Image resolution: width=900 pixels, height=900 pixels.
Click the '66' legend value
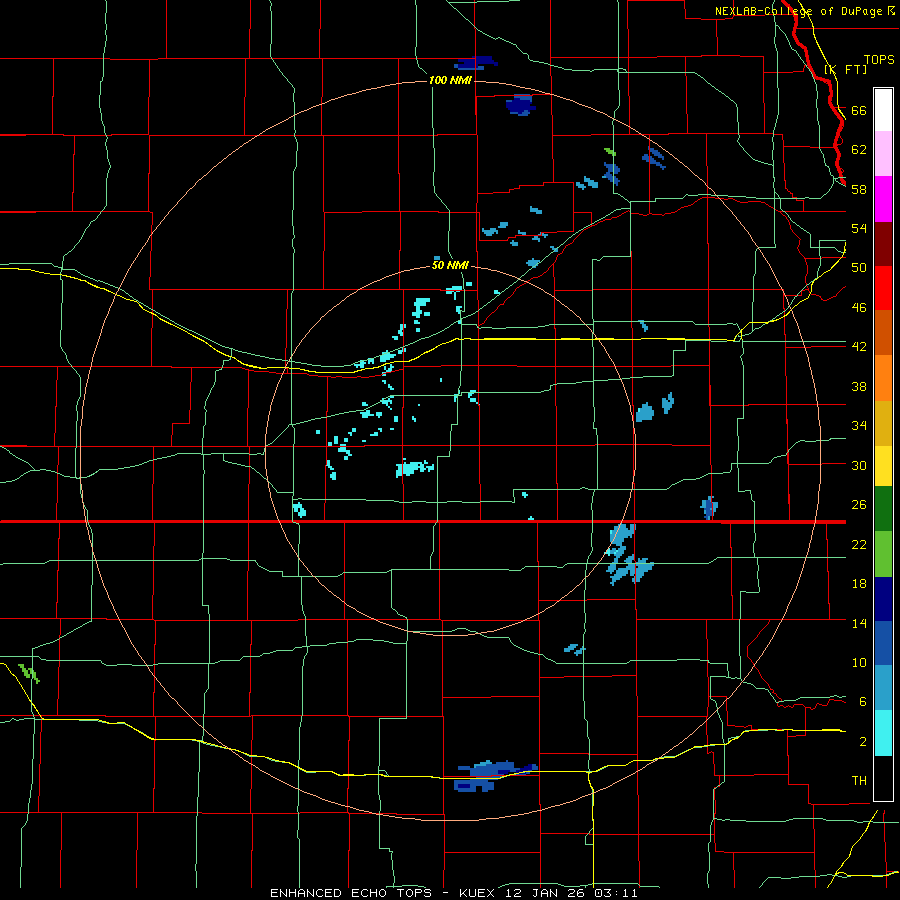point(859,111)
